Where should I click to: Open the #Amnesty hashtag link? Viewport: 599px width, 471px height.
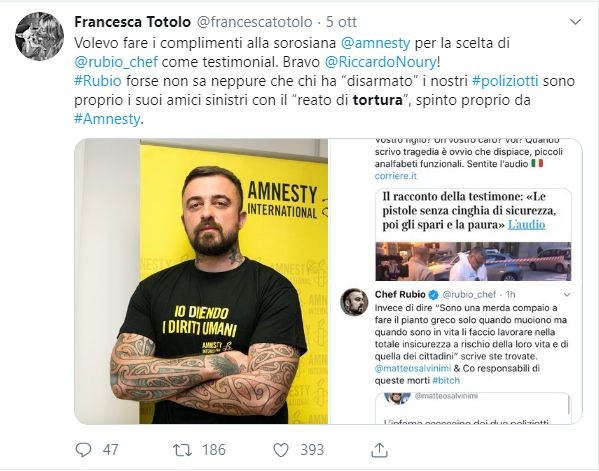pos(107,119)
